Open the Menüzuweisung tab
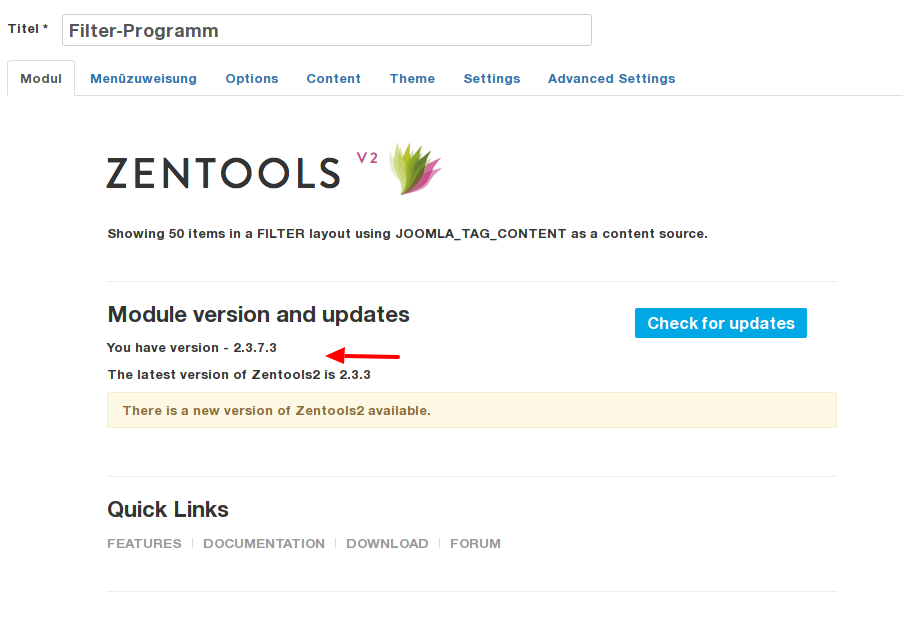Screen dimensions: 903x630 143,78
